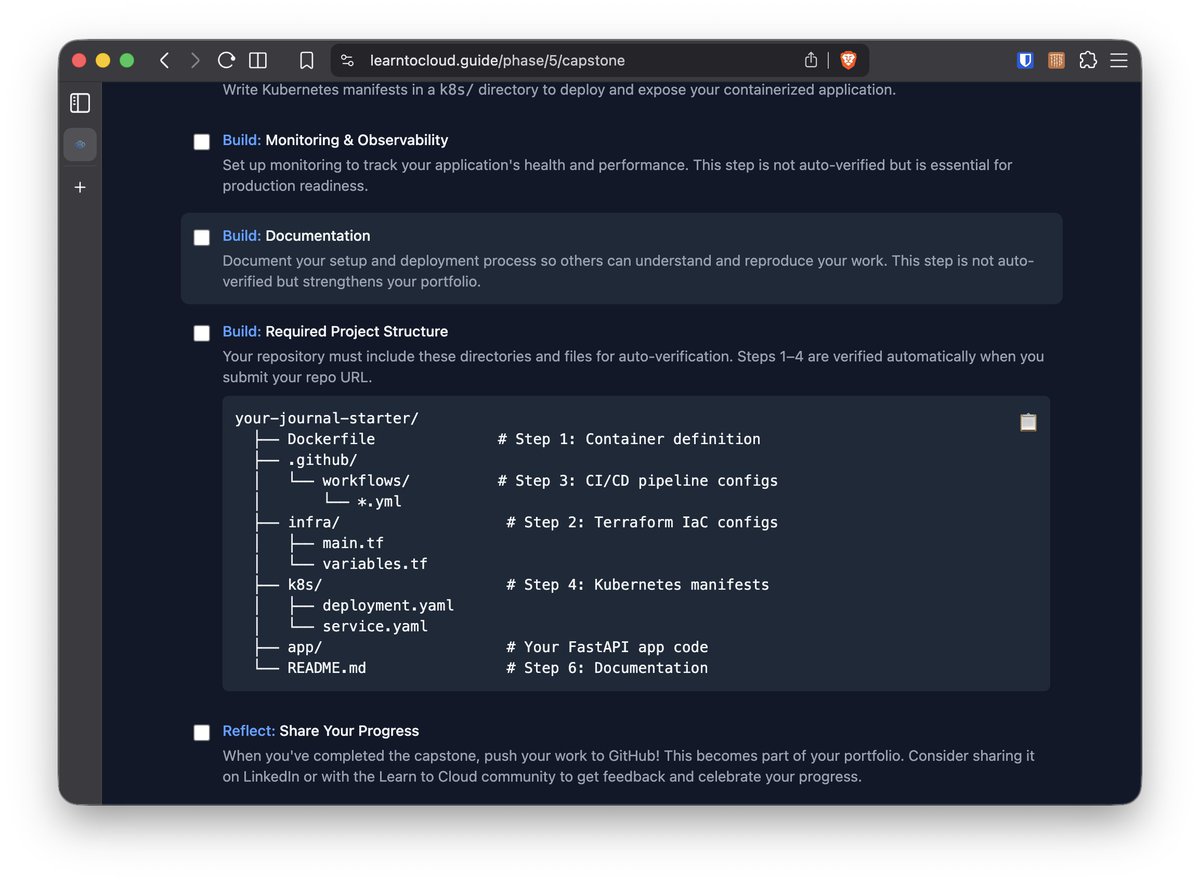1200x882 pixels.
Task: Check the Share Your Progress step
Action: click(x=202, y=732)
